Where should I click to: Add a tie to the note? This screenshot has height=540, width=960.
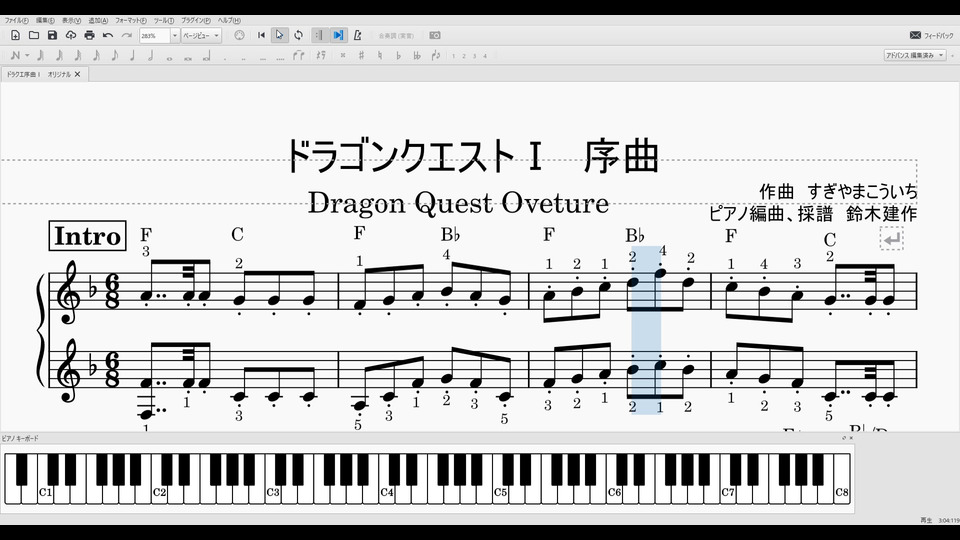pos(299,56)
